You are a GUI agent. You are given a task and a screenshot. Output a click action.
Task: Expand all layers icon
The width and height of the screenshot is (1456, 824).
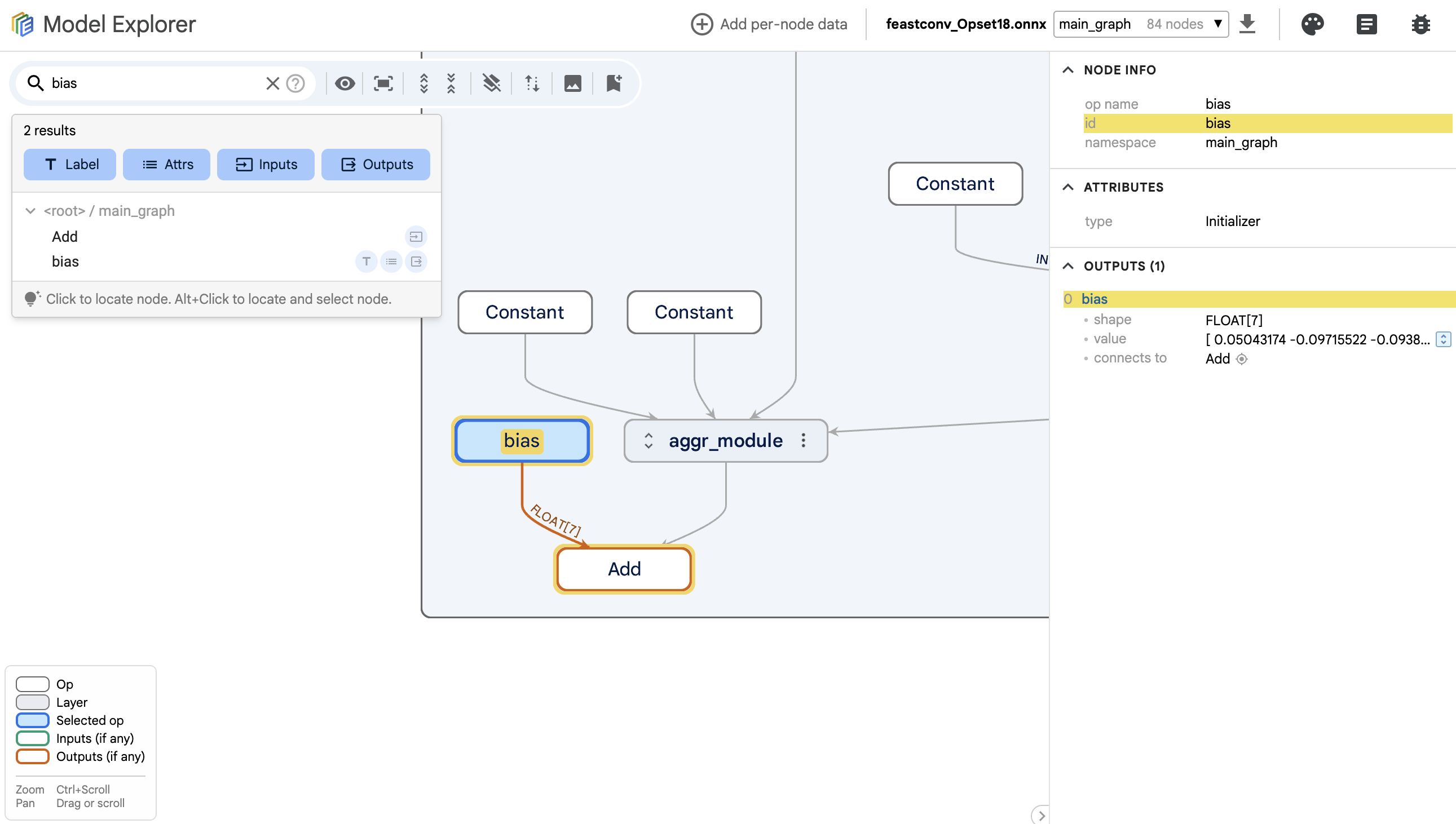423,83
